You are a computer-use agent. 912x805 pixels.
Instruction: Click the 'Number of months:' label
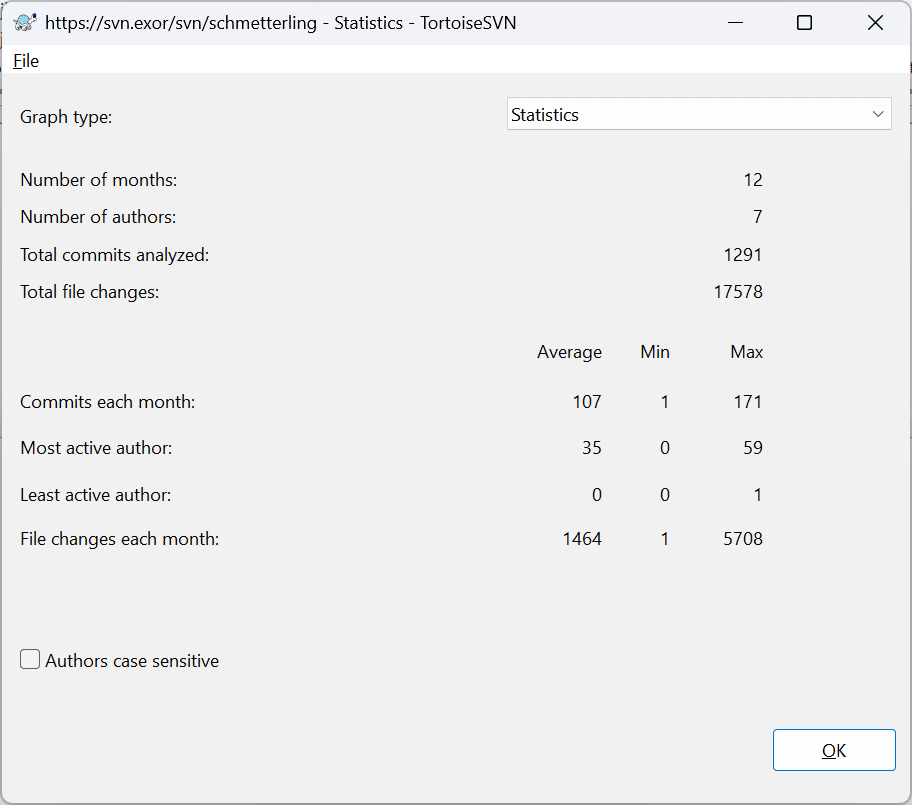99,180
